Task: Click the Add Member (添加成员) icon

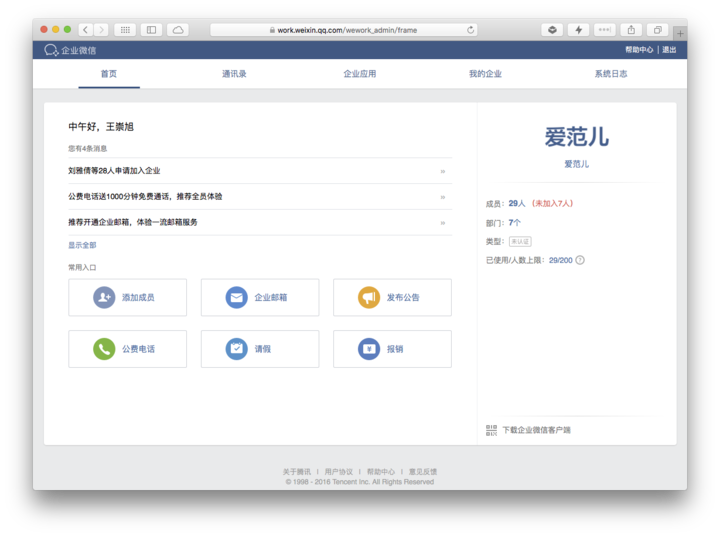Action: click(x=104, y=297)
